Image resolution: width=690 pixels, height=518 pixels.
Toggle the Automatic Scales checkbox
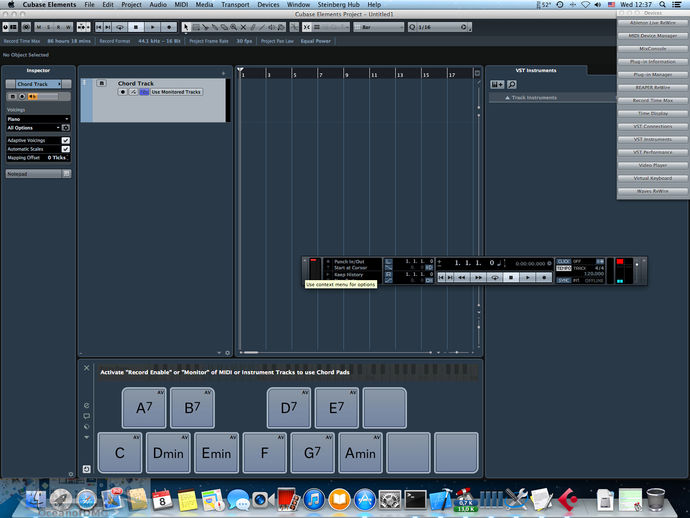point(66,149)
